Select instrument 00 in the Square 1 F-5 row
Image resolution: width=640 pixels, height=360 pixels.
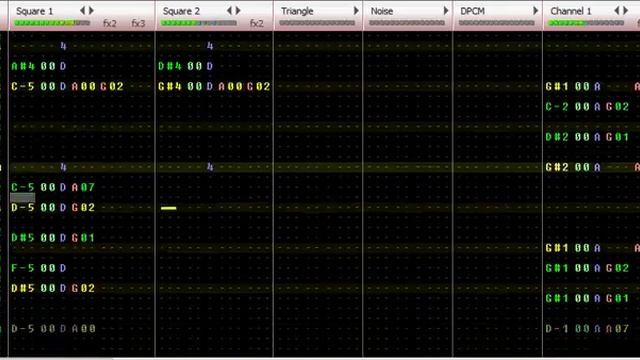(48, 268)
